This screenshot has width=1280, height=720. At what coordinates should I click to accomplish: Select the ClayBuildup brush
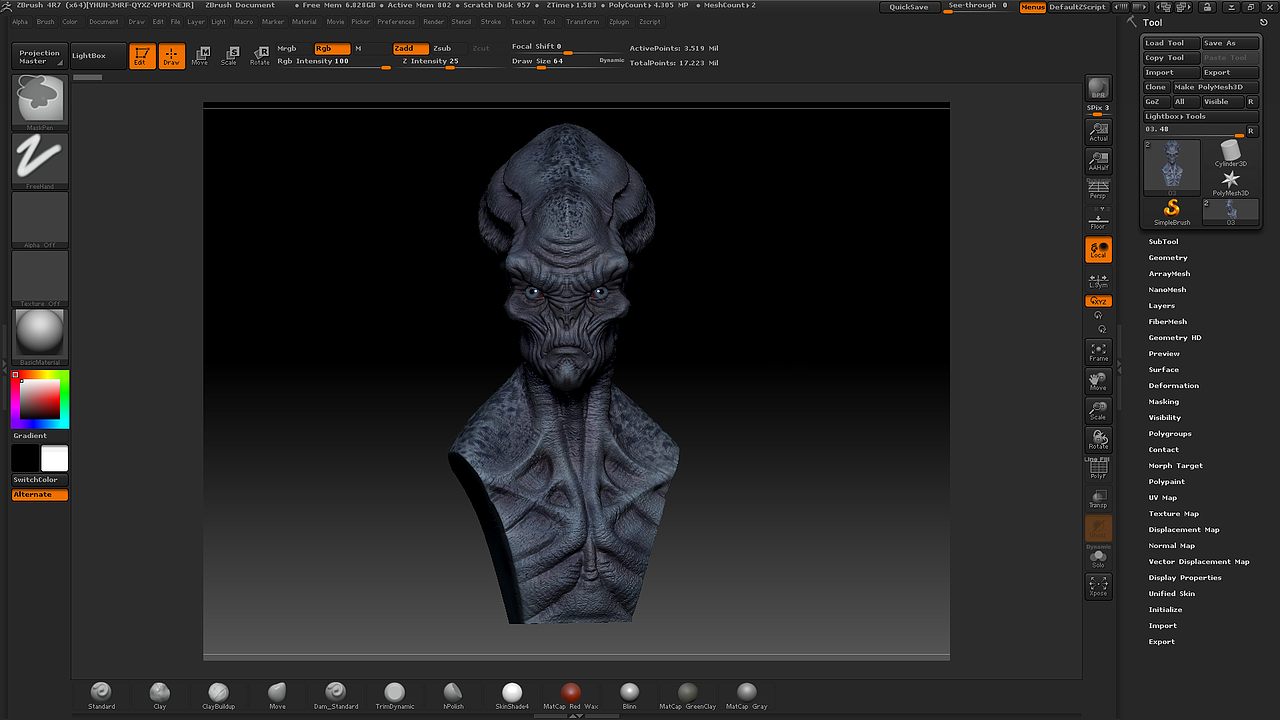[218, 696]
